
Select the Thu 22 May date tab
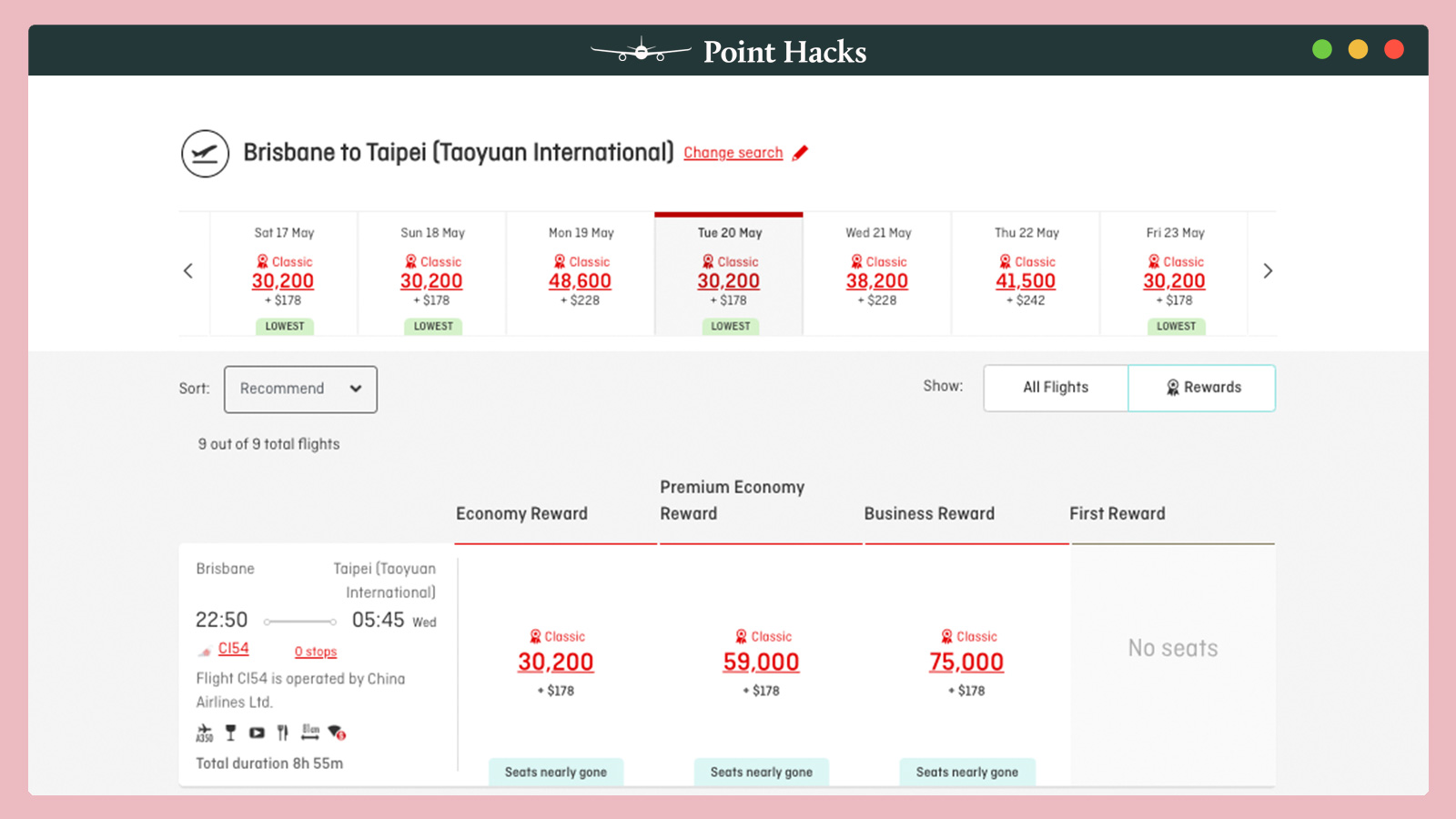point(1026,275)
